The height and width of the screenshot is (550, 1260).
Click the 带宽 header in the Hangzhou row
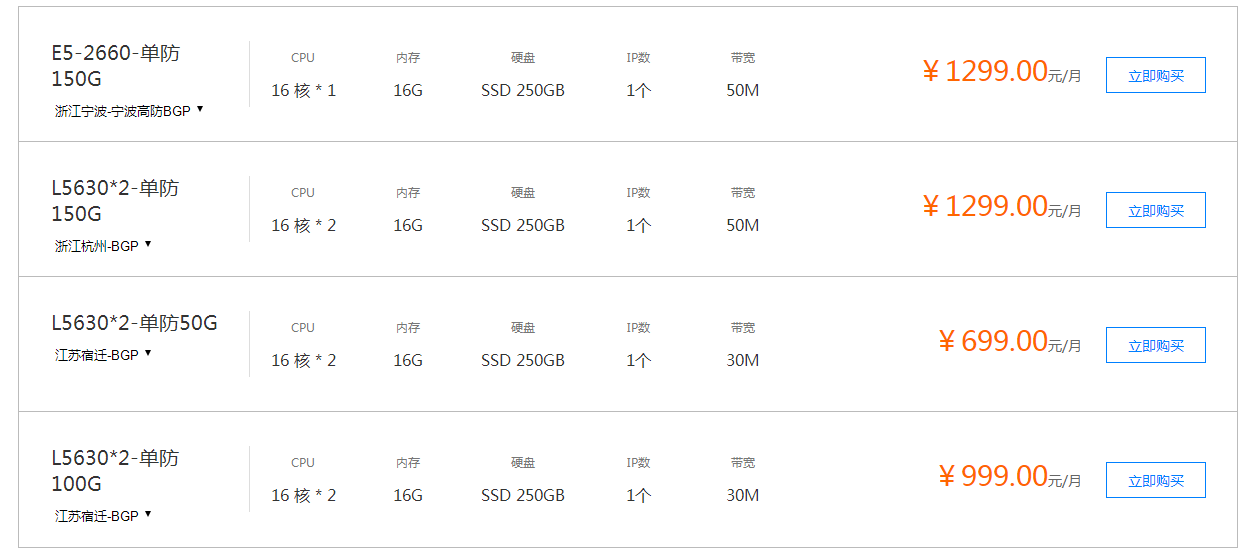[x=742, y=193]
